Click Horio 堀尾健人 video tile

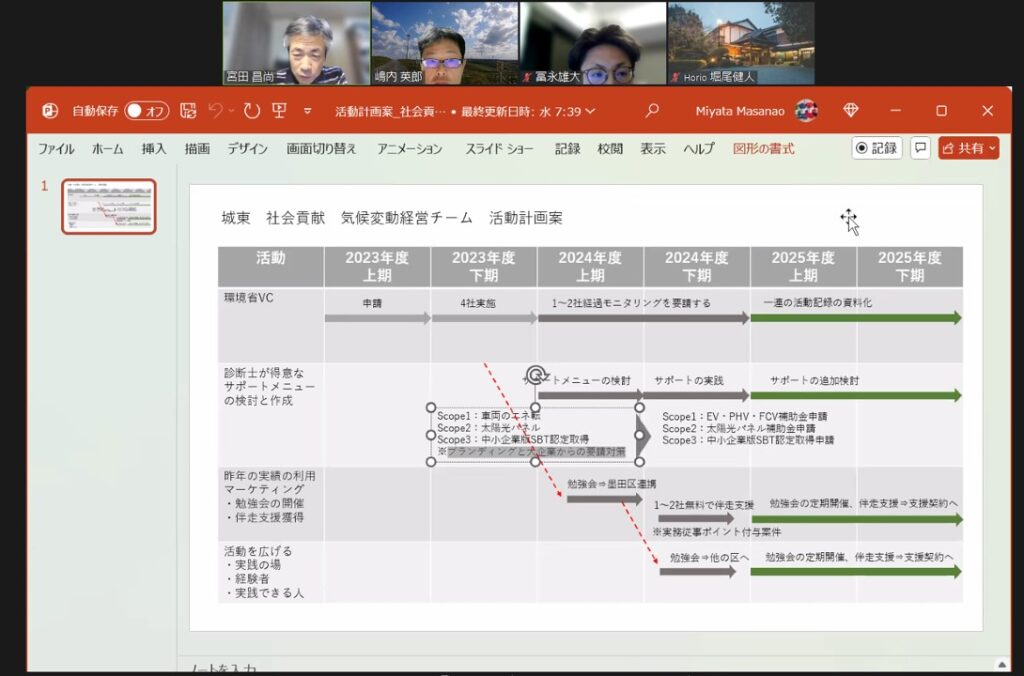(x=741, y=43)
